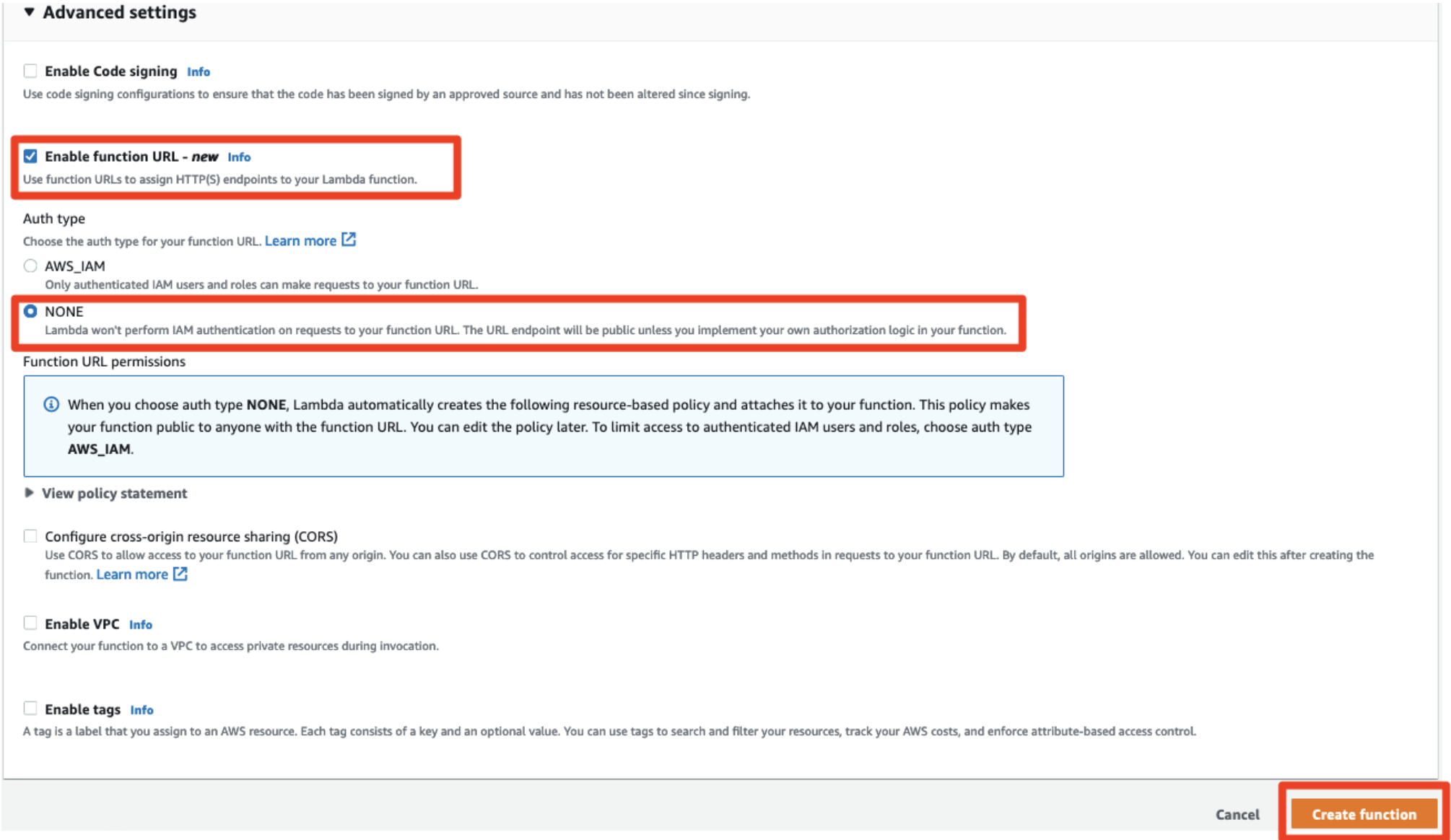This screenshot has width=1451, height=840.
Task: Select the NONE auth type radio
Action: click(x=30, y=311)
